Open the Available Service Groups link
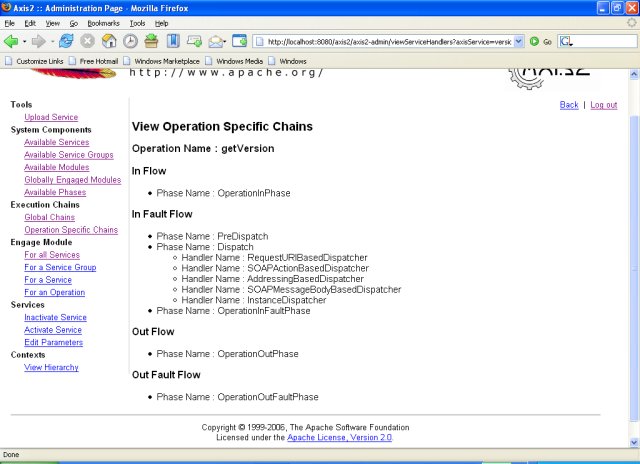 [x=69, y=155]
